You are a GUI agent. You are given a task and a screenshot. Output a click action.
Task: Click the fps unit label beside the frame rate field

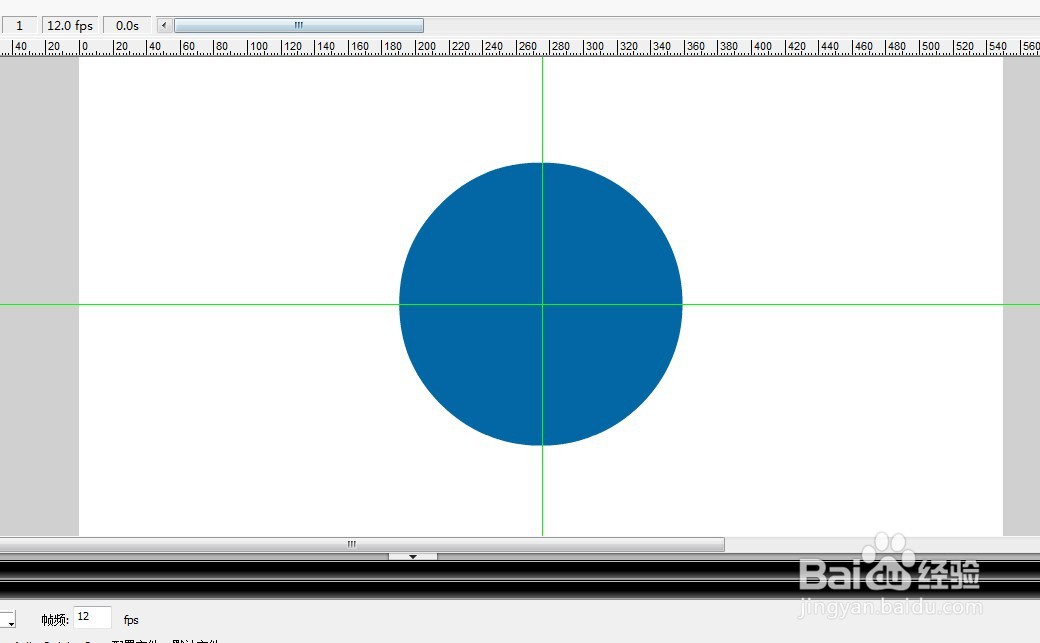[x=131, y=620]
